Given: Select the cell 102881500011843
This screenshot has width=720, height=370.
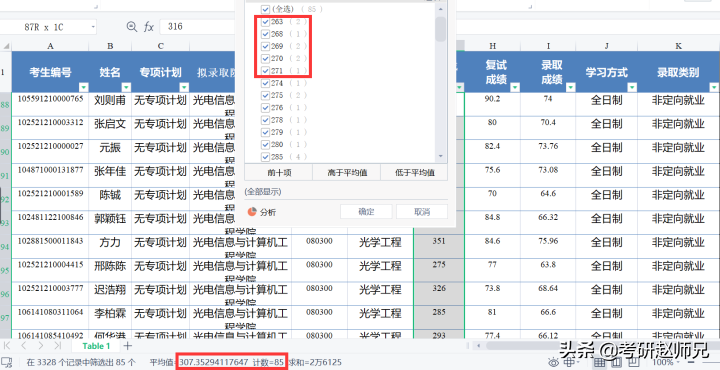Looking at the screenshot, I should tap(51, 247).
